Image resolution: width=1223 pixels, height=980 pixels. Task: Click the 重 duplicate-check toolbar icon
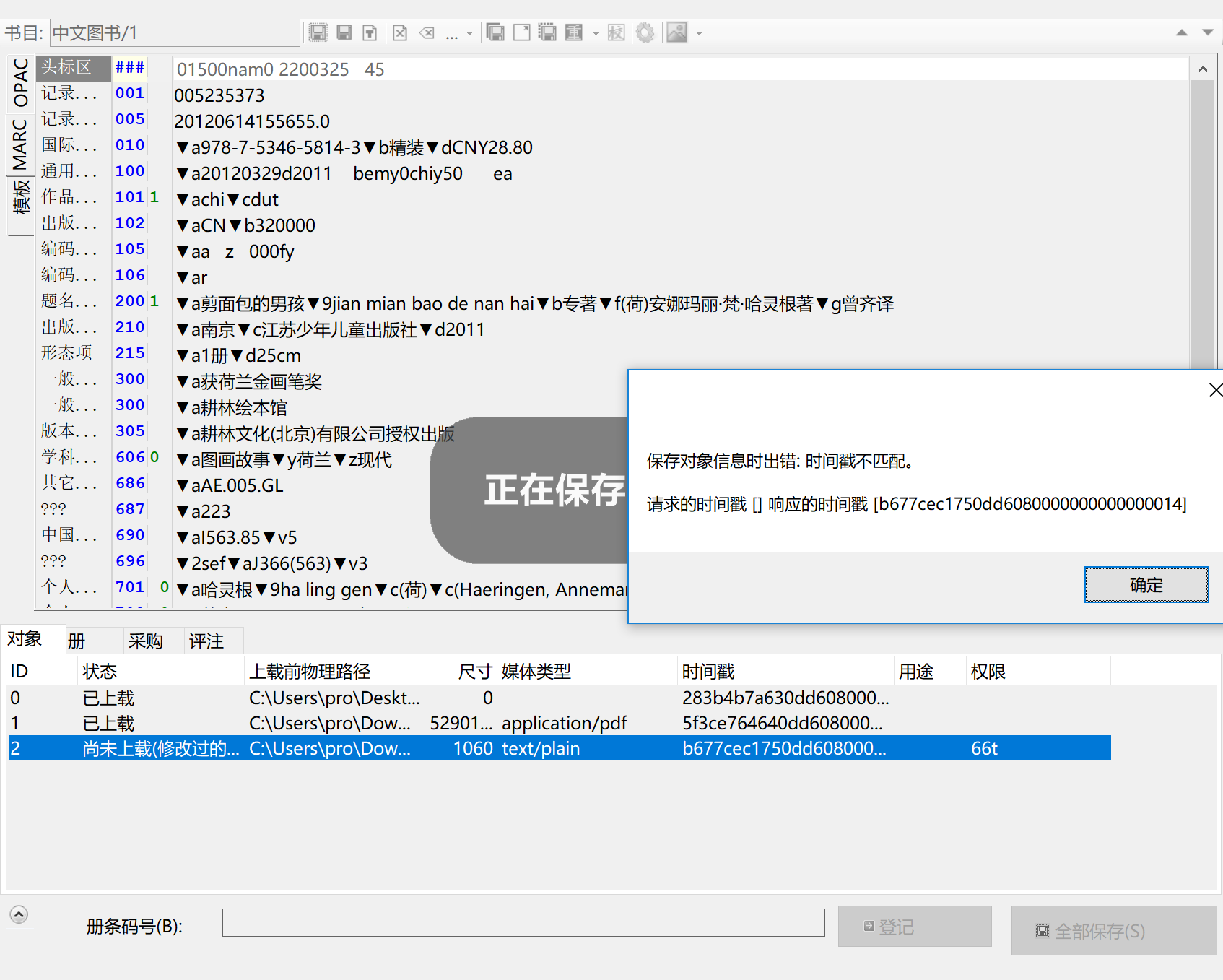click(574, 32)
